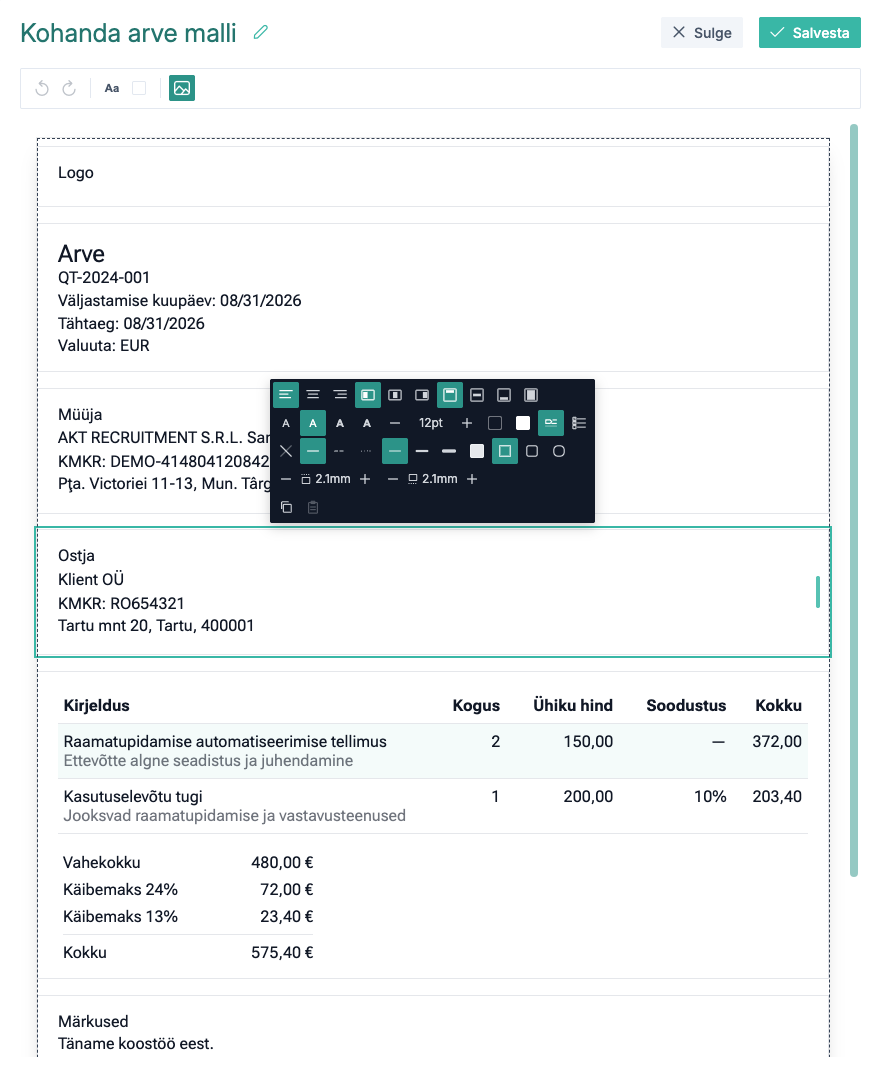Click the Käibemaks 24% line
Screen dimensions: 878x1075
point(188,890)
